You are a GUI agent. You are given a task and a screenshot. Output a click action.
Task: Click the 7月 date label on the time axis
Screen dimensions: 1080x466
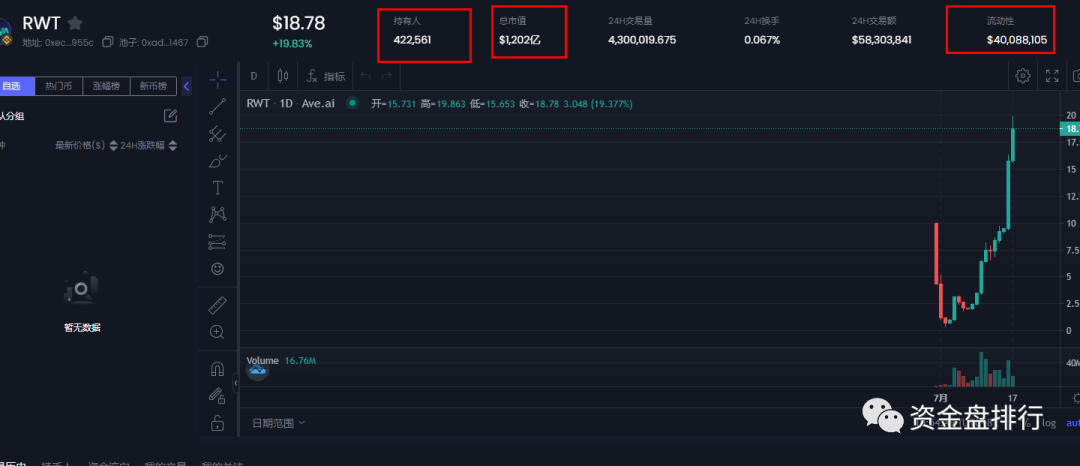(940, 398)
